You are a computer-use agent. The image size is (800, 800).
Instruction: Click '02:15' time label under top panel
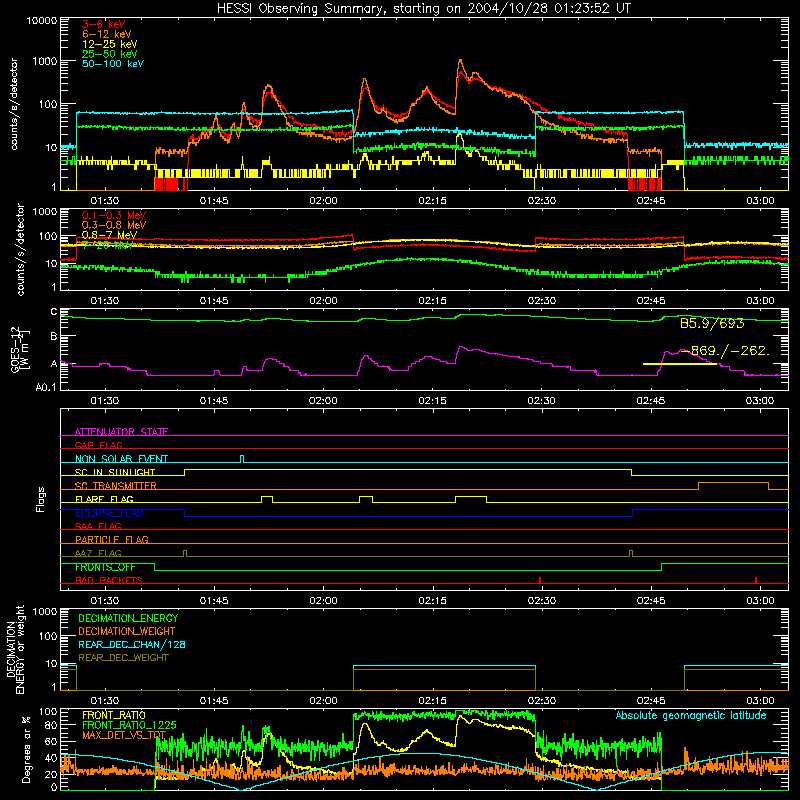[x=432, y=201]
